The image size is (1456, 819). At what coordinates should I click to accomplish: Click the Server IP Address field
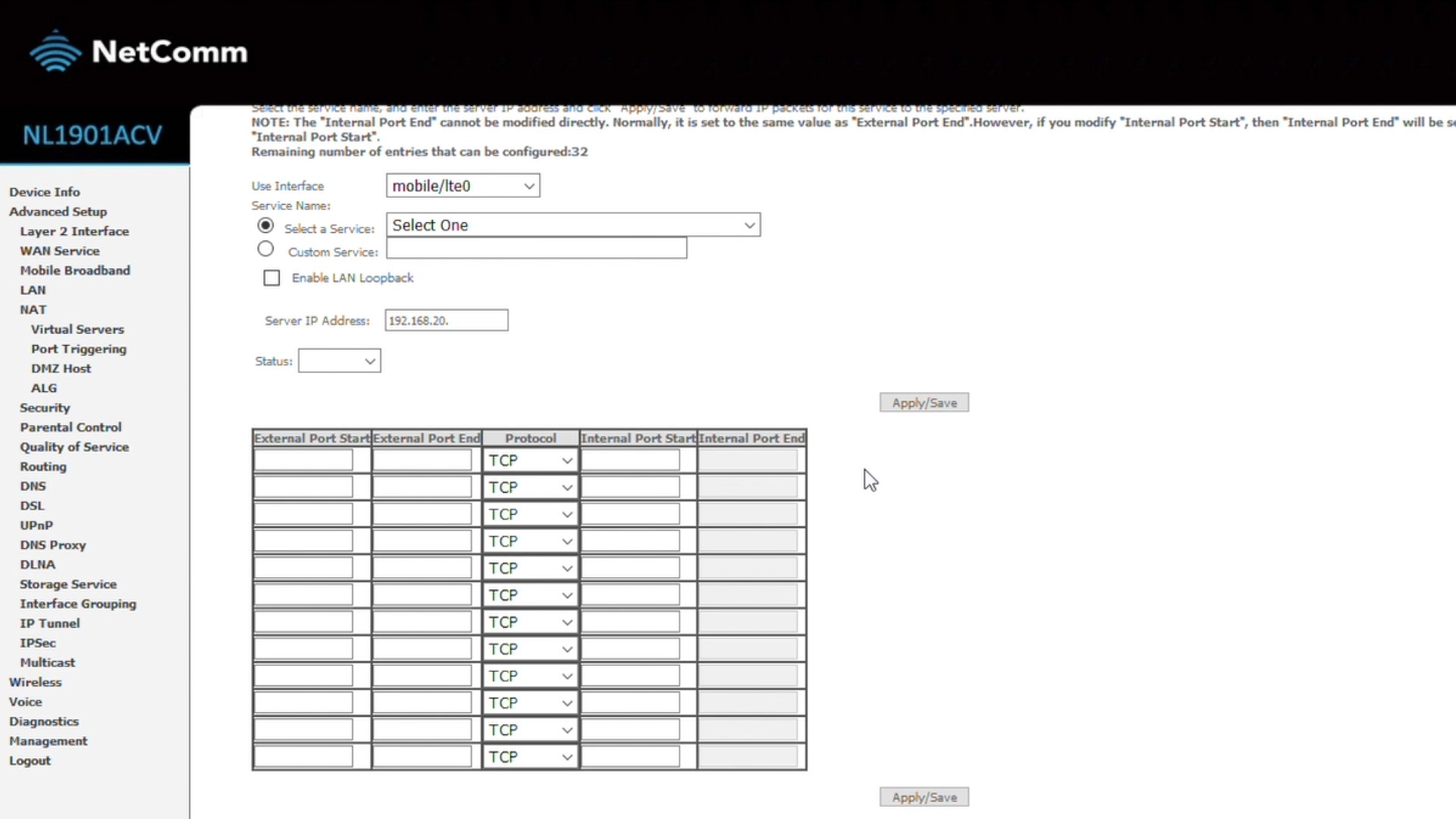point(446,321)
